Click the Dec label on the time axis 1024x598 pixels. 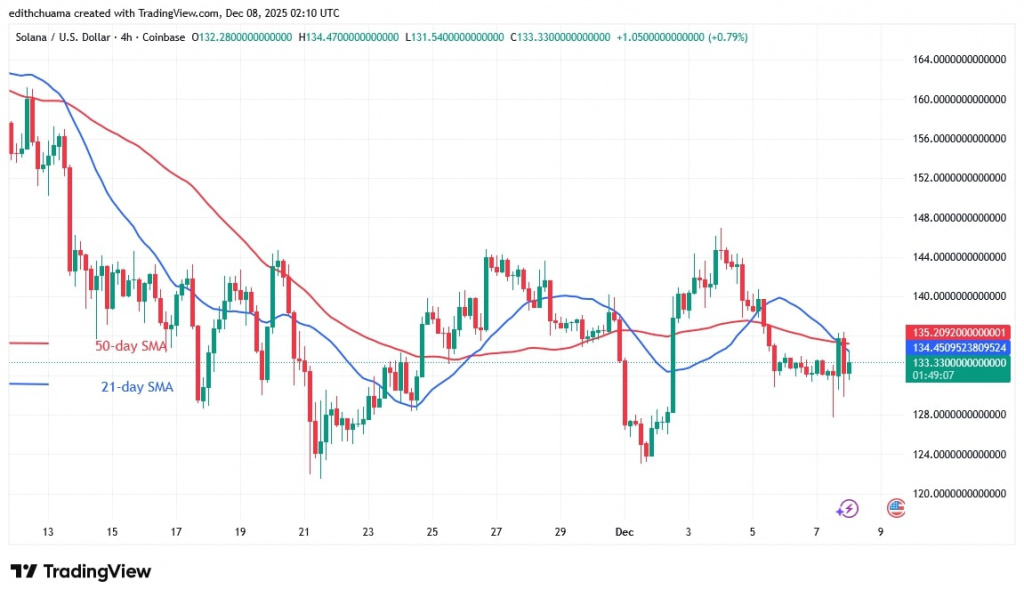point(624,532)
